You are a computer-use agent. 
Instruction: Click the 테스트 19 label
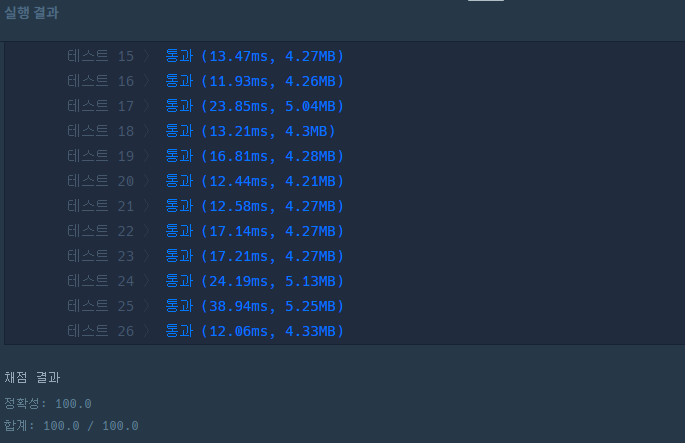(x=100, y=156)
